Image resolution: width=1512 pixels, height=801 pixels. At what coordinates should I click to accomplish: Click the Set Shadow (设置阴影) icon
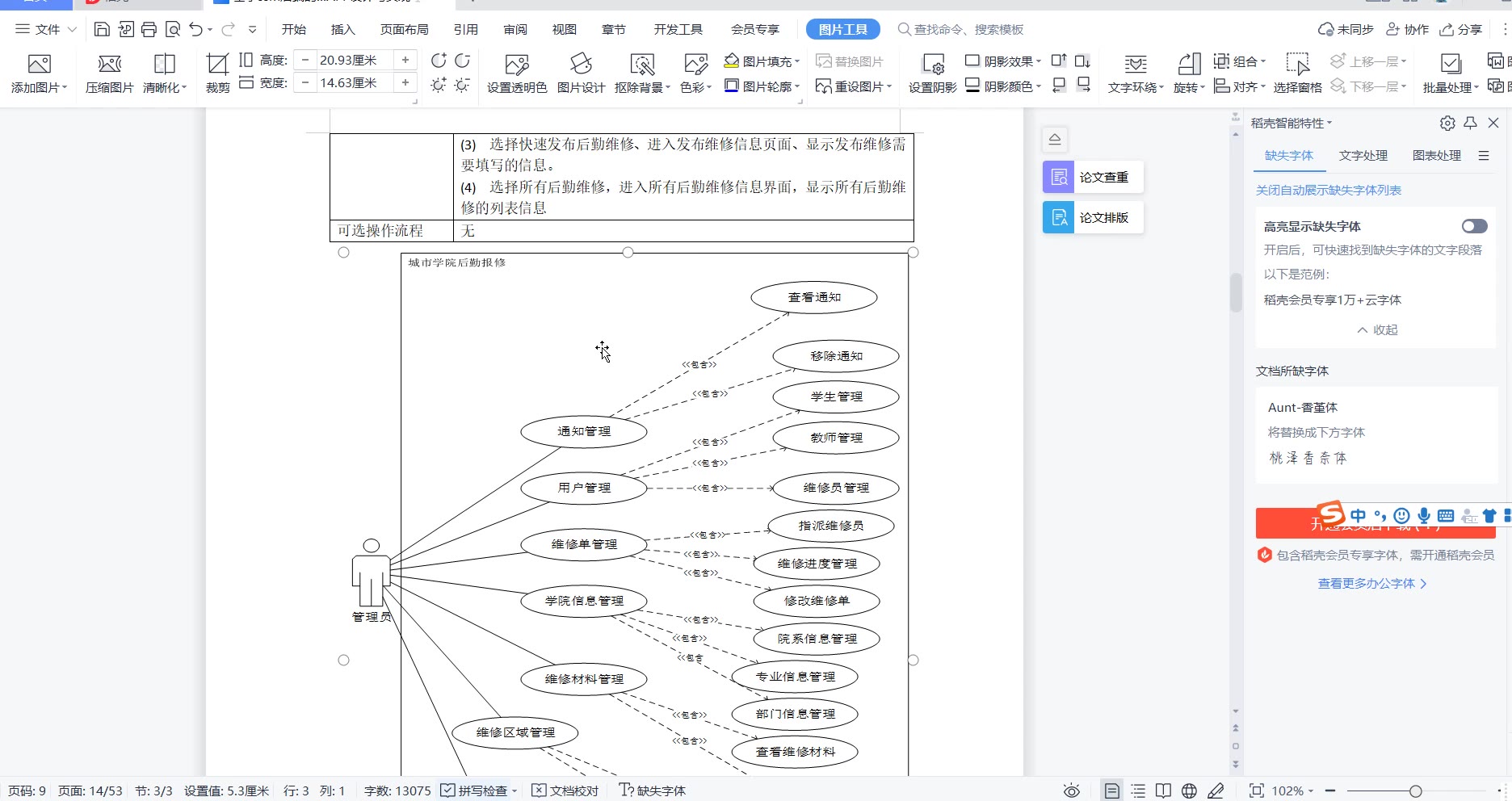[x=932, y=65]
